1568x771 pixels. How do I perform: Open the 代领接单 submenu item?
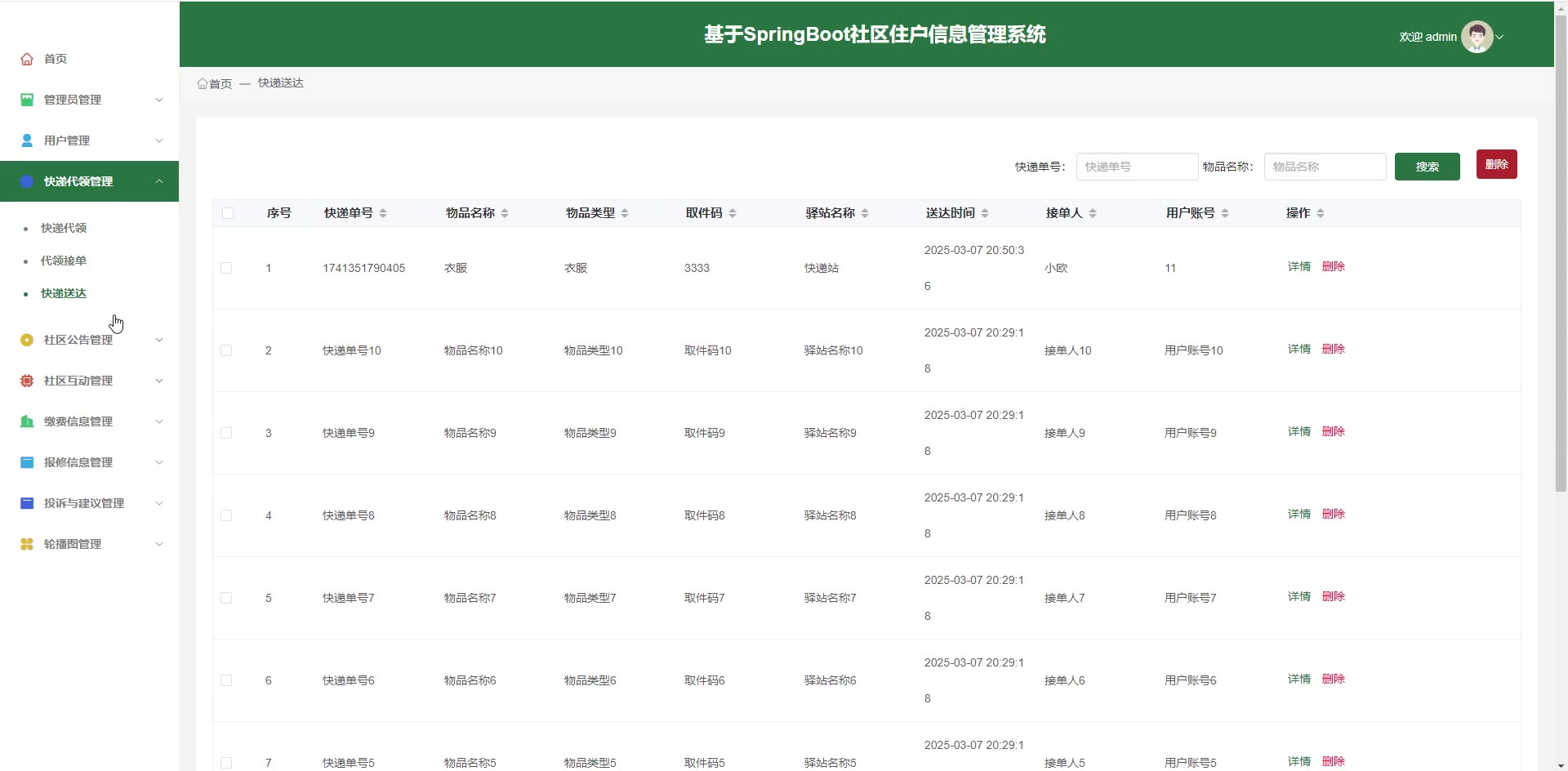point(64,261)
